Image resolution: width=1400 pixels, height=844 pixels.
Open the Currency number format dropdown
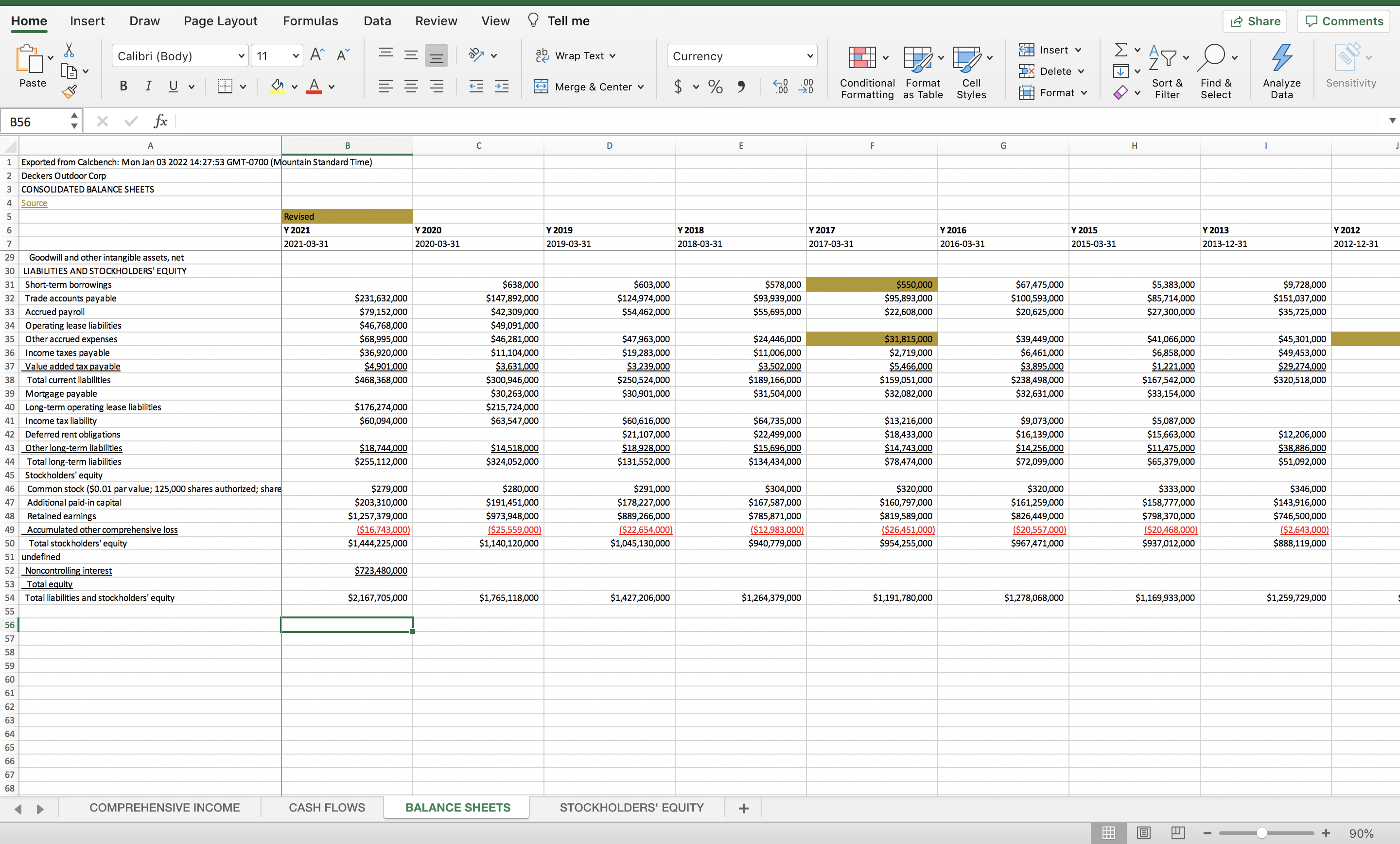click(810, 56)
